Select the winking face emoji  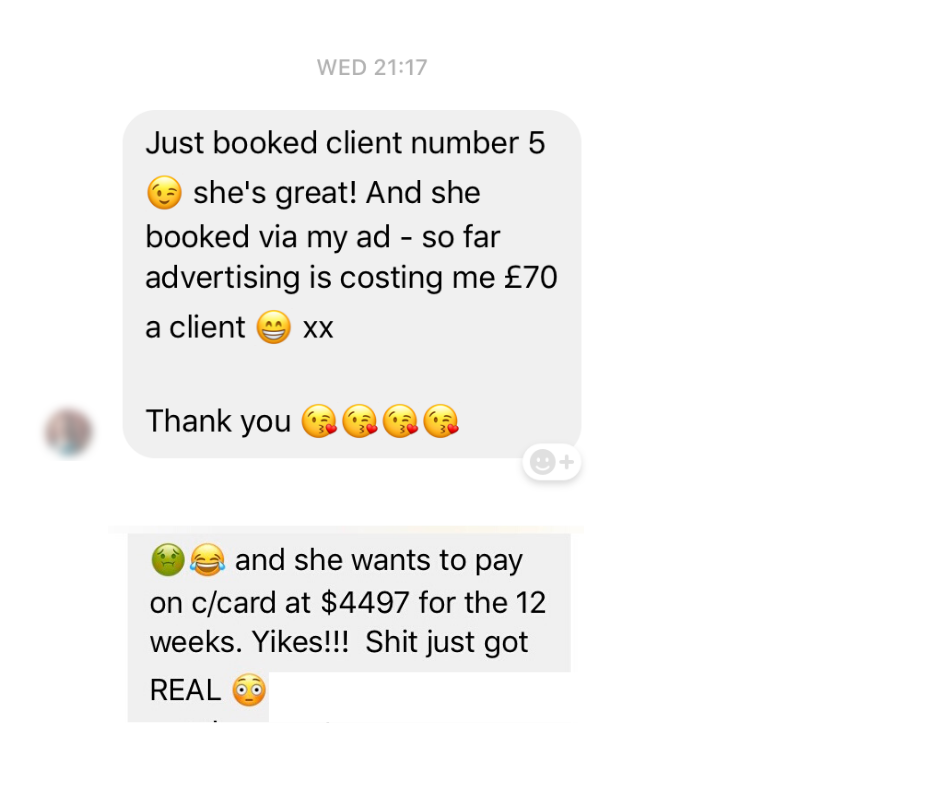164,193
